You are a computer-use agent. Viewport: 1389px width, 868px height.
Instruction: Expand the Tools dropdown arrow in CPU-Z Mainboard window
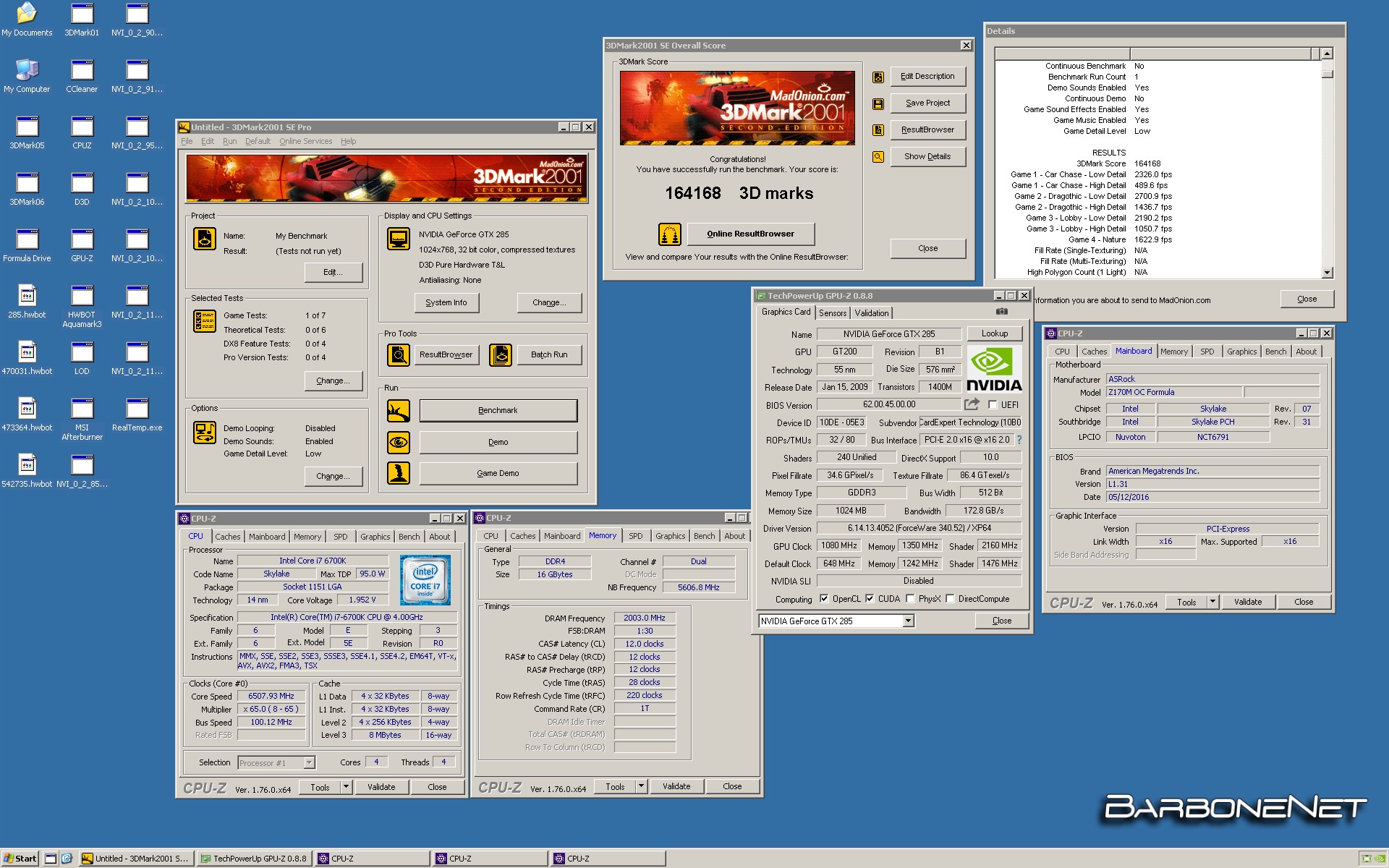1212,602
